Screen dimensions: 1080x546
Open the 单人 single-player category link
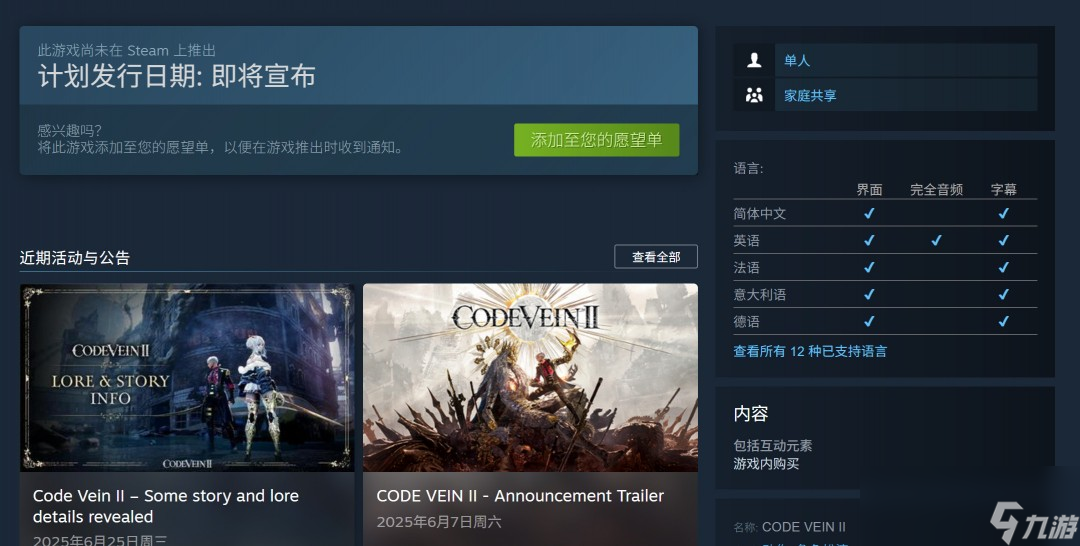pyautogui.click(x=797, y=61)
